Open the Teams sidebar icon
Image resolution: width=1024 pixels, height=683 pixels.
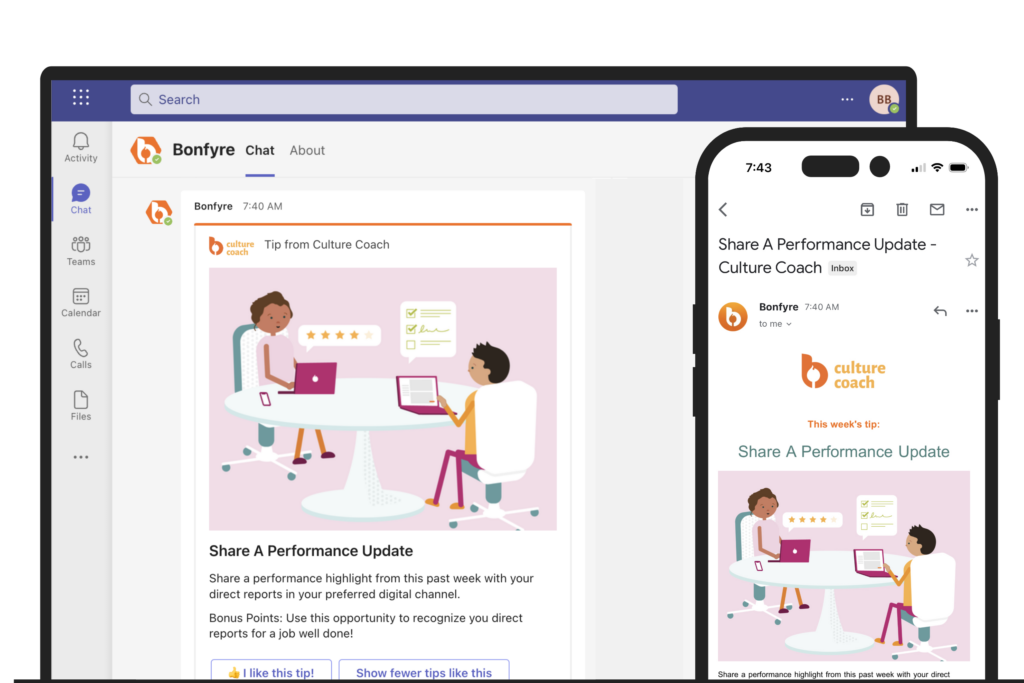pos(81,244)
